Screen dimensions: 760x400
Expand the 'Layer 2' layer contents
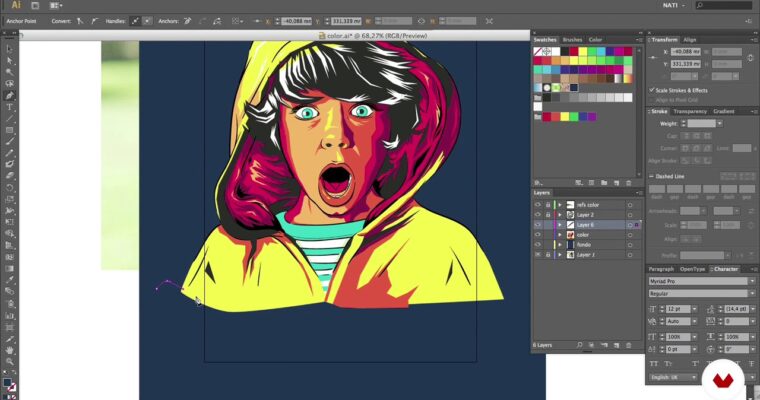tap(559, 215)
